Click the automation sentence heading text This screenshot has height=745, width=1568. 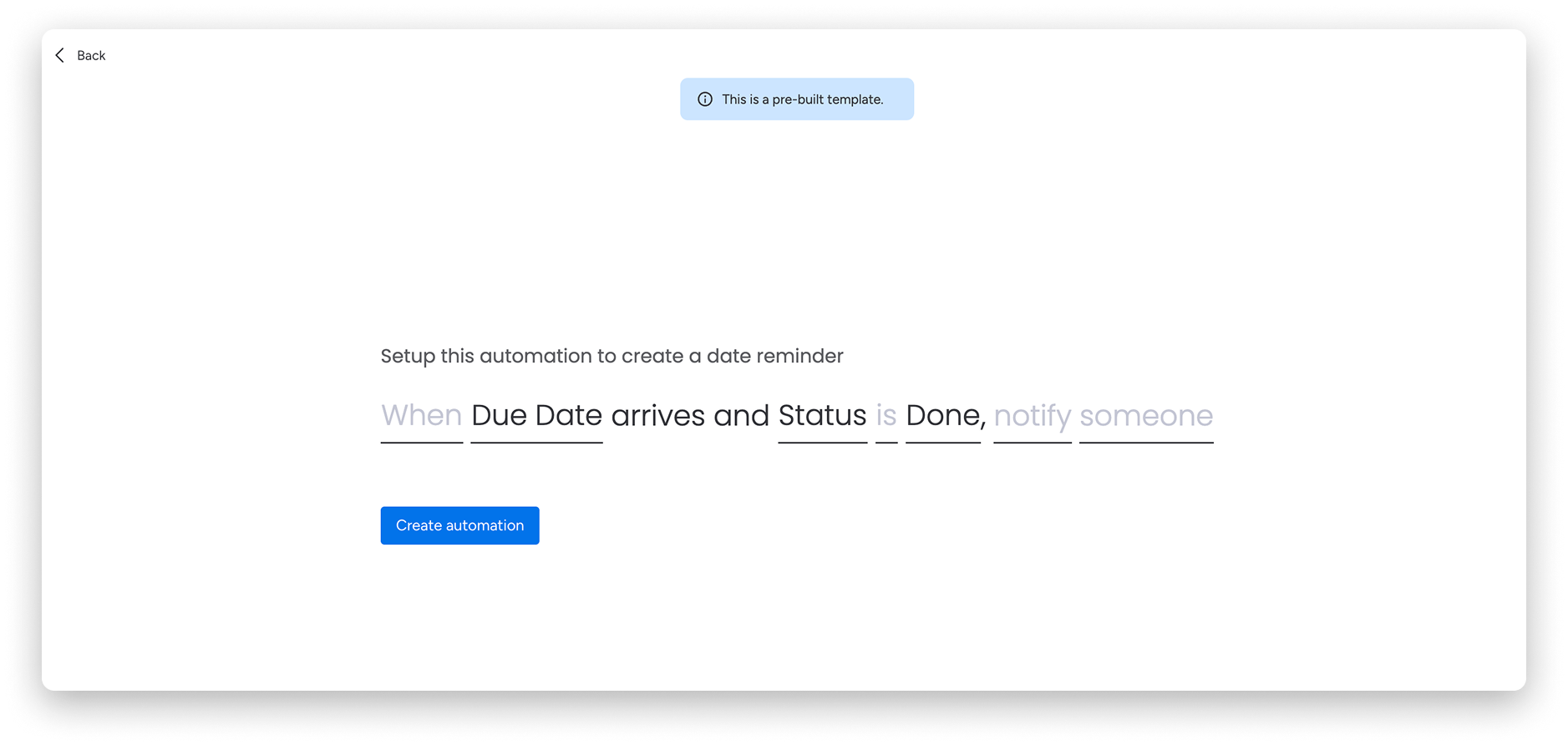point(794,415)
